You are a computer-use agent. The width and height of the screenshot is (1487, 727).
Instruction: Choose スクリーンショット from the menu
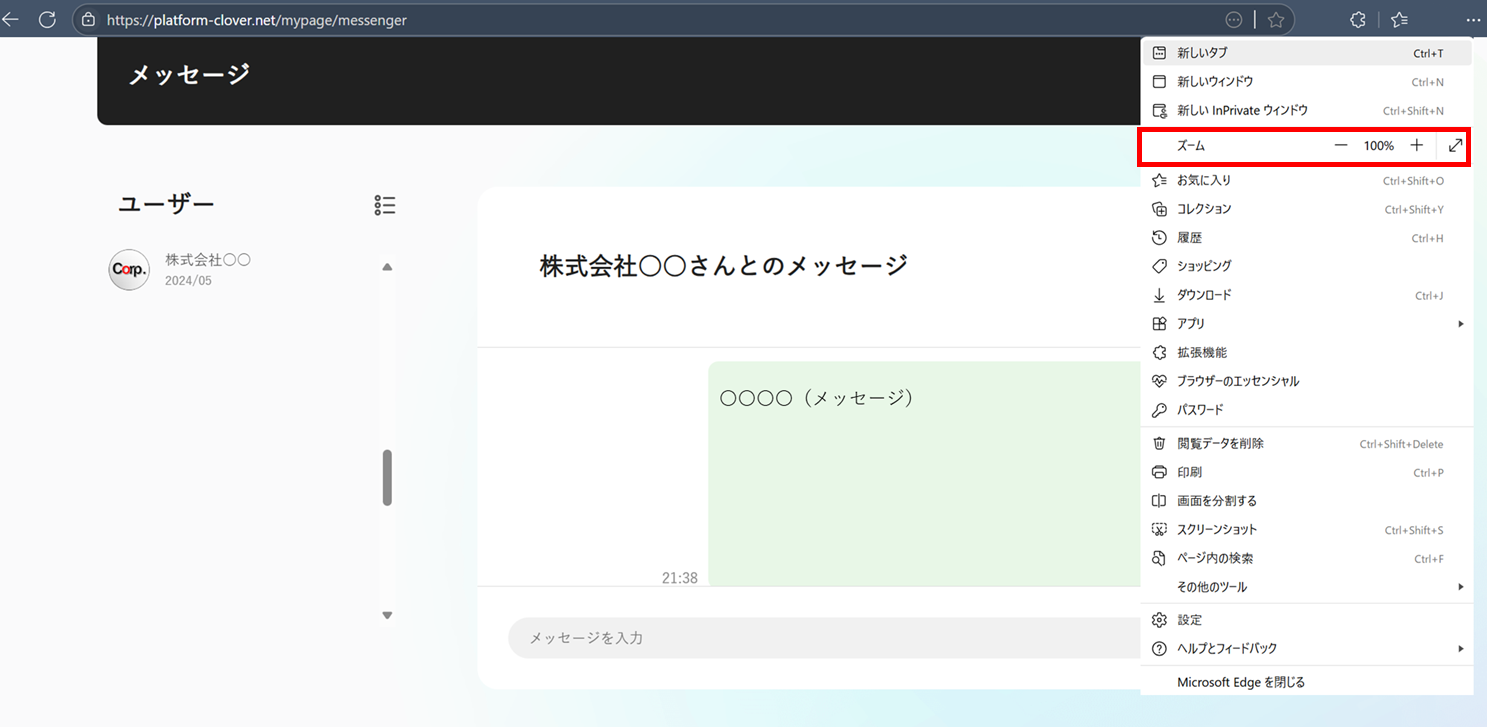click(1306, 530)
